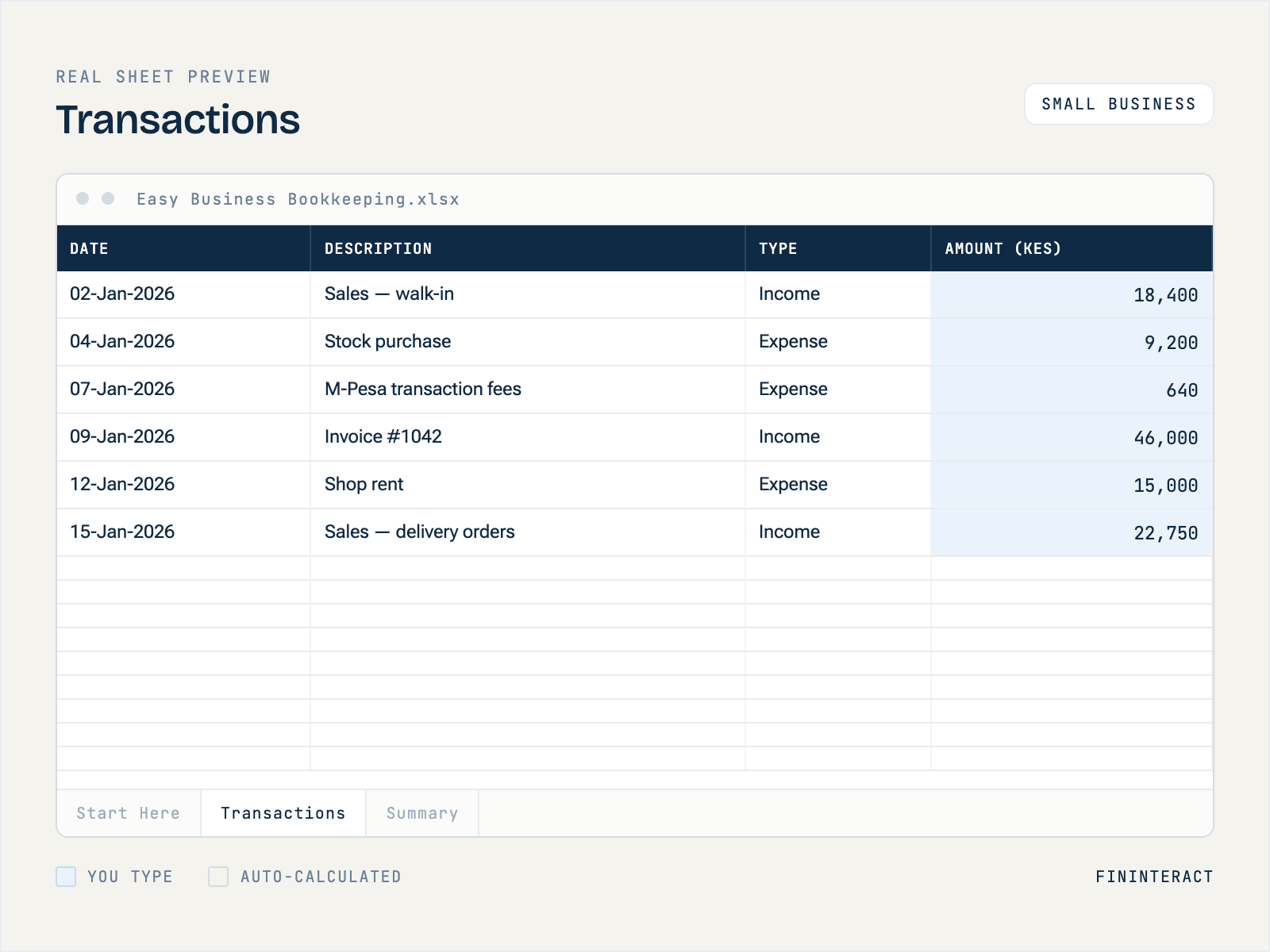Screen dimensions: 1270x952
Task: Click the Type cell for Shop rent
Action: [838, 485]
